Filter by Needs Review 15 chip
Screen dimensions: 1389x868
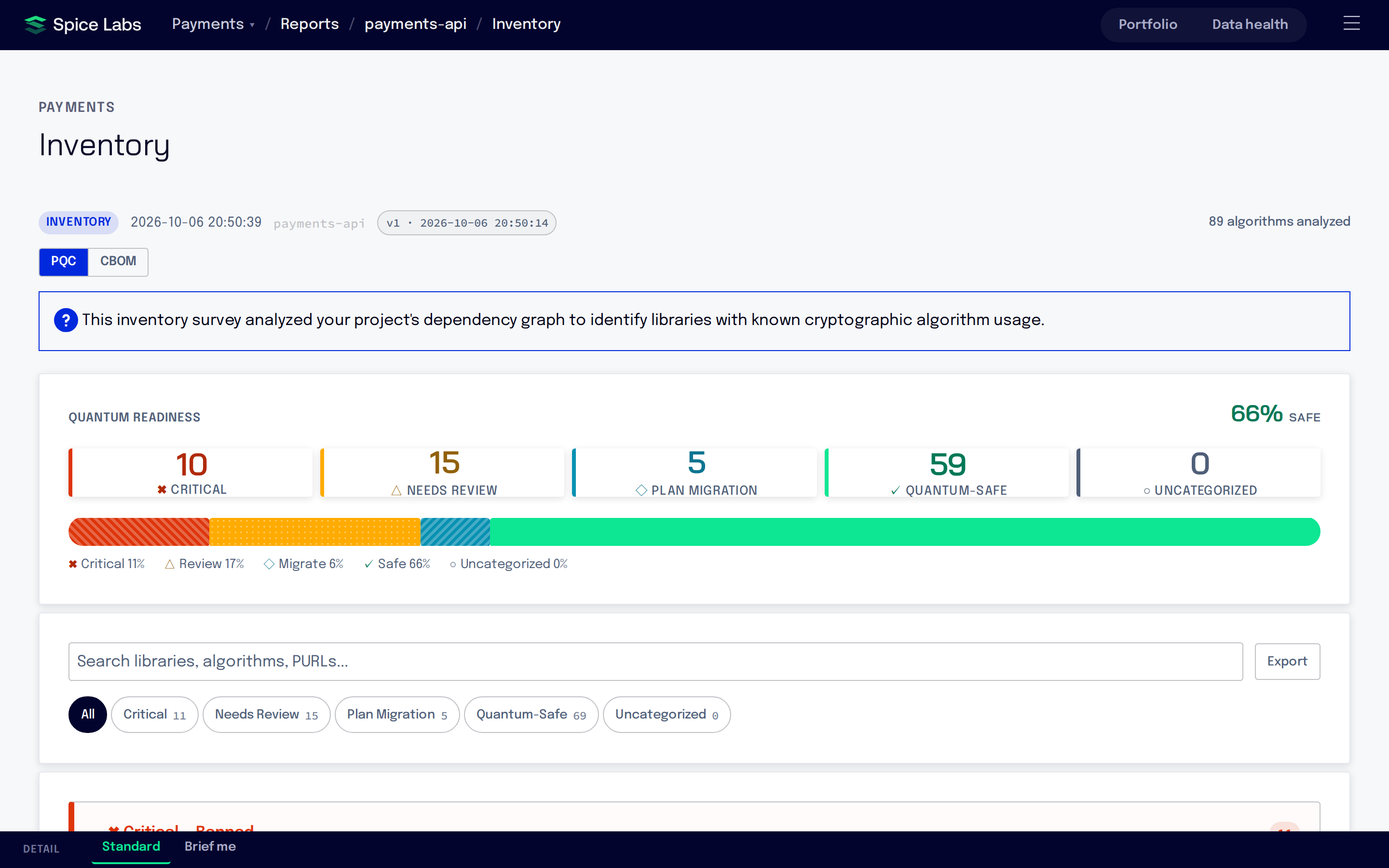tap(266, 714)
